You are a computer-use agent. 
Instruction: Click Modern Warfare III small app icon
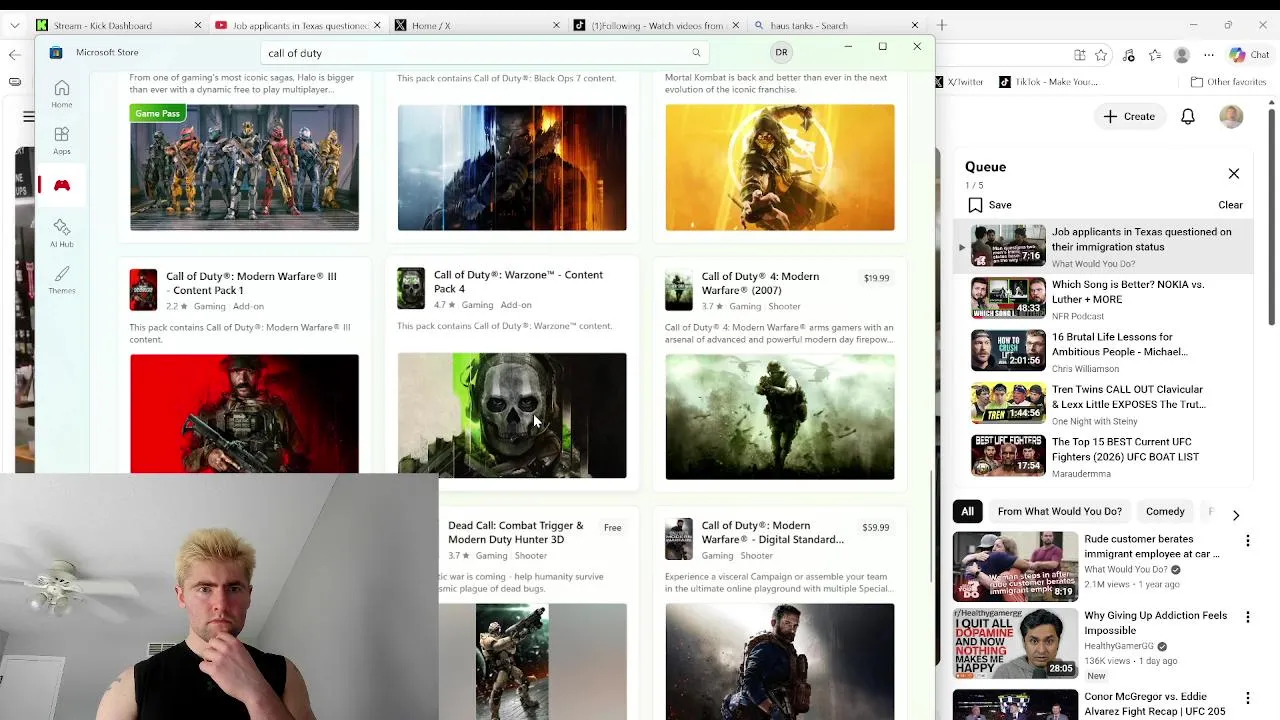pos(143,290)
